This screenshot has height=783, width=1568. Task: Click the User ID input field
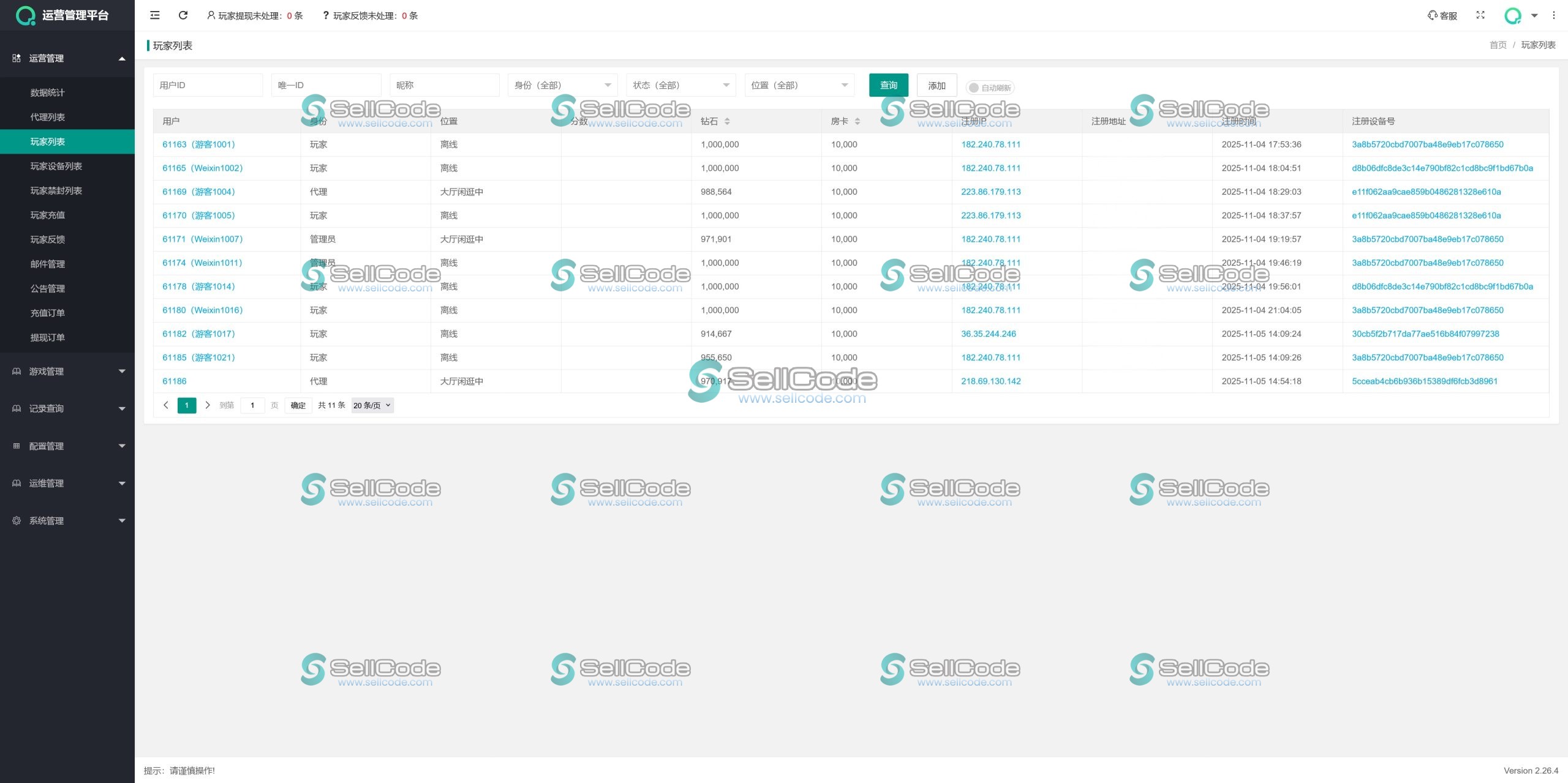(x=207, y=85)
